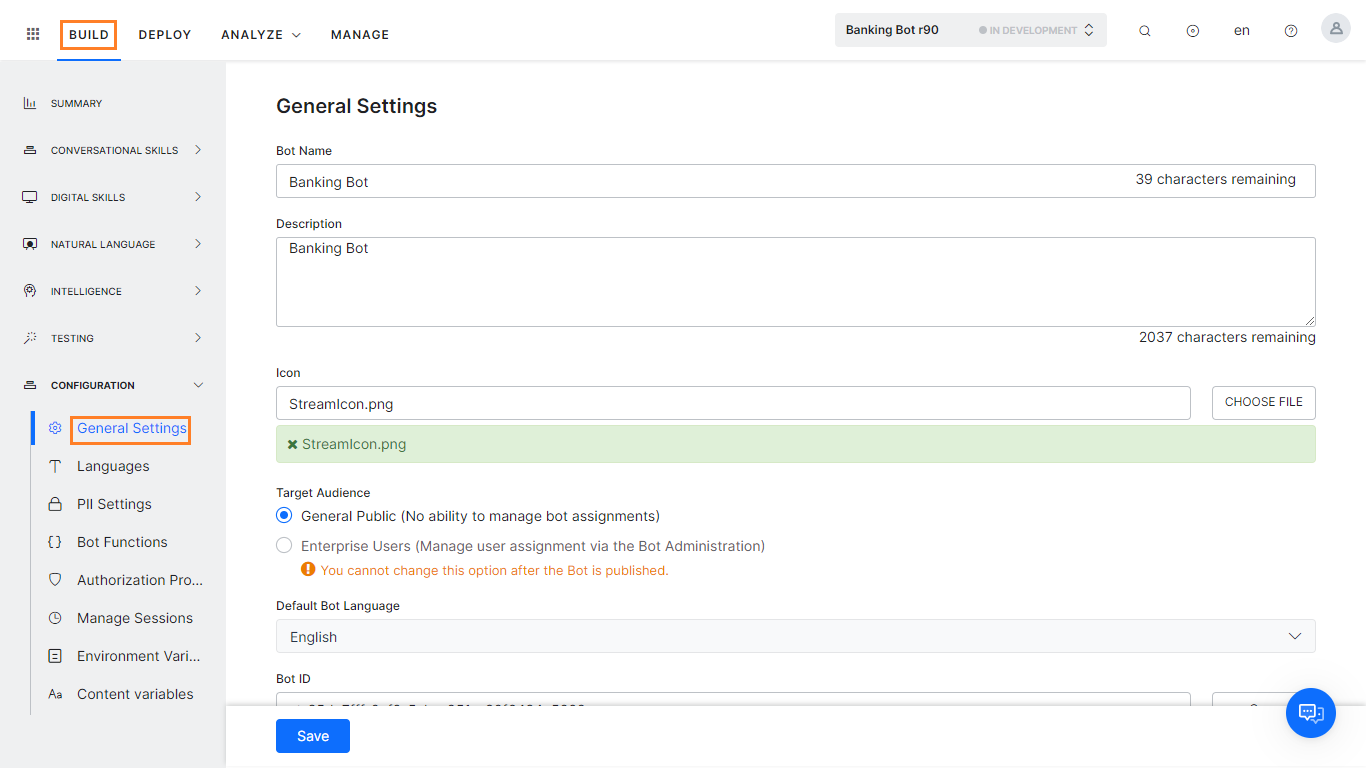Screen dimensions: 1366x768
Task: Select the Digital Skills monitor icon
Action: tap(30, 197)
